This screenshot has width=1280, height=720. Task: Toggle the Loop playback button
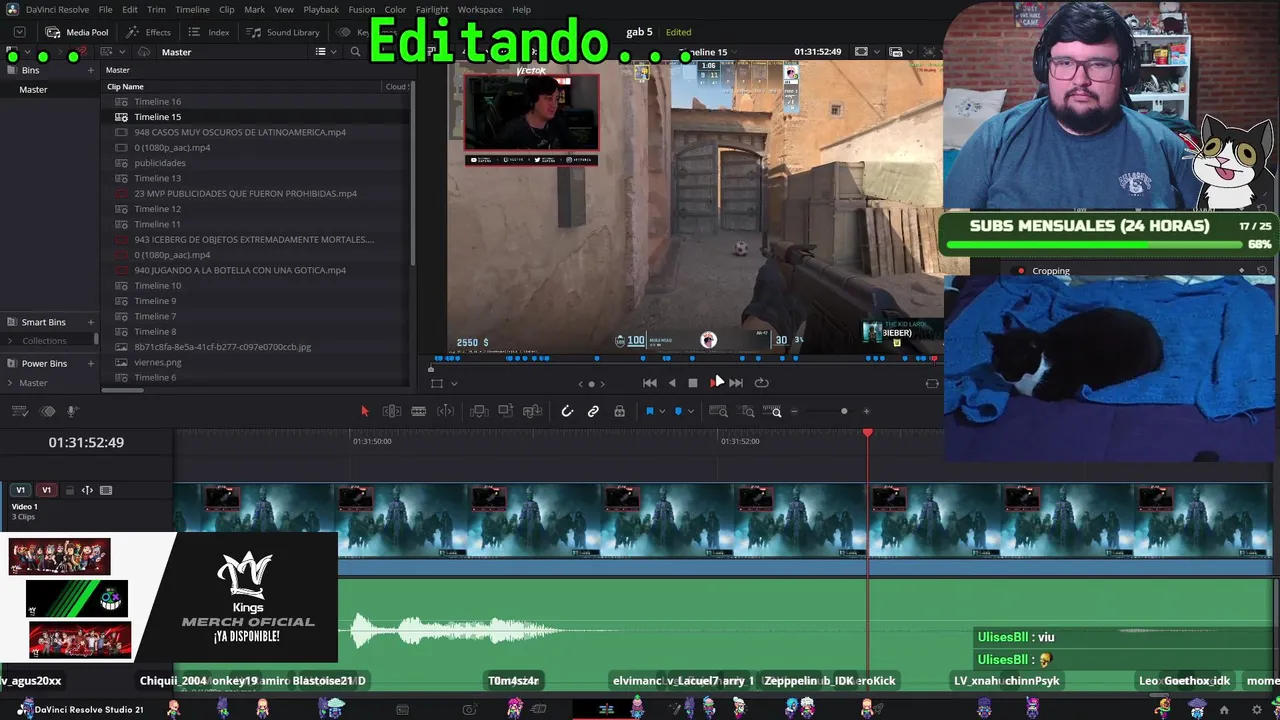click(x=762, y=383)
